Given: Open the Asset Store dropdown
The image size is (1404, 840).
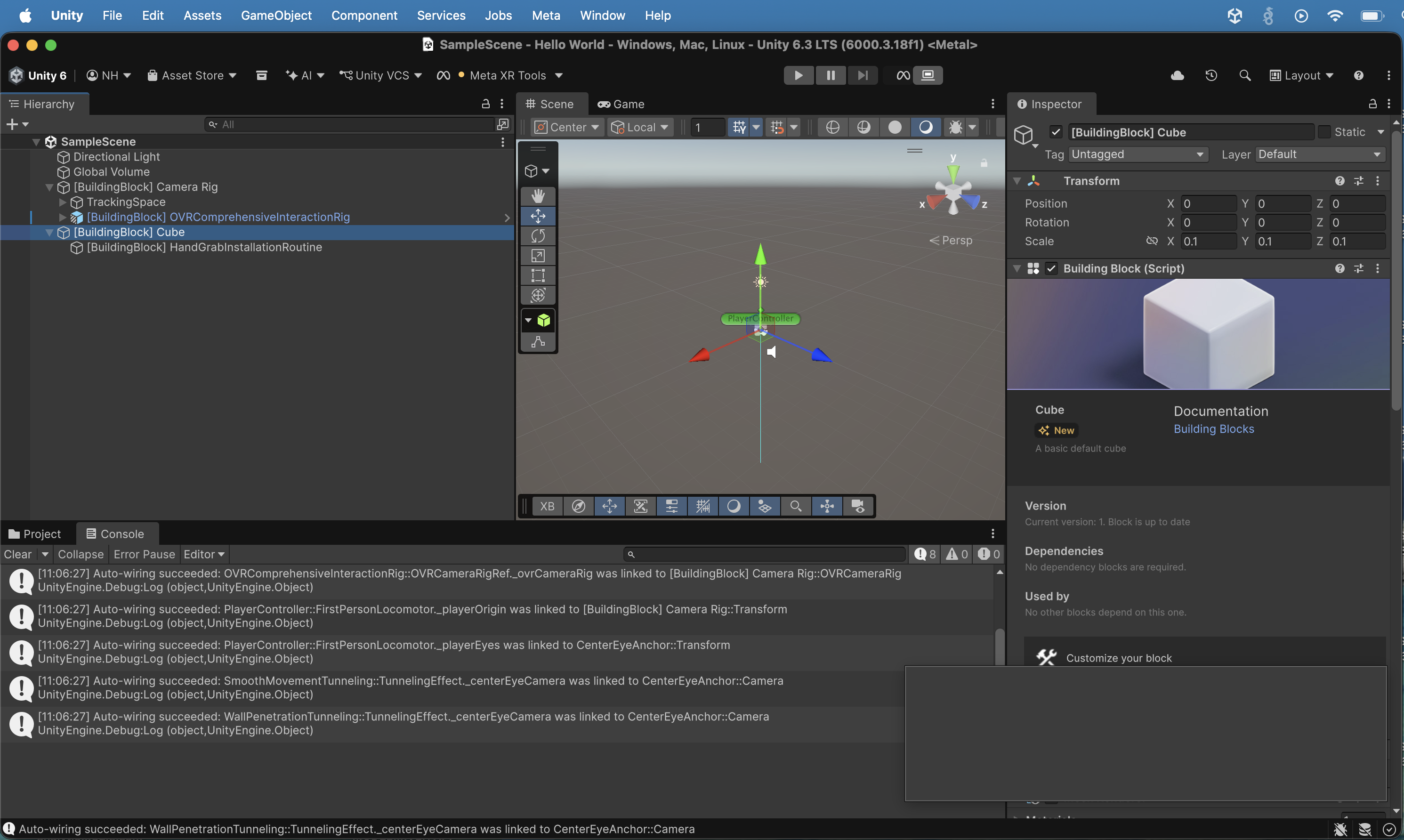Looking at the screenshot, I should pyautogui.click(x=192, y=75).
